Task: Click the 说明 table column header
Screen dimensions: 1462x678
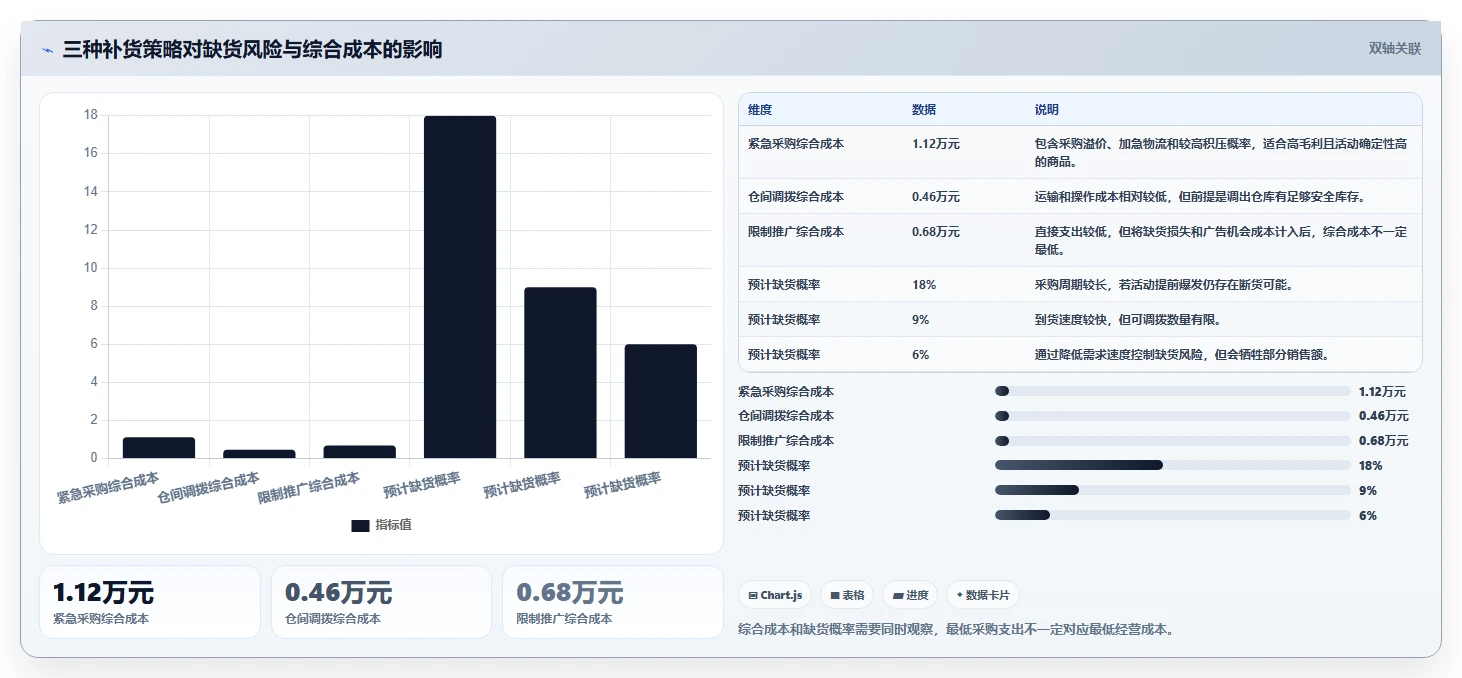Action: point(1047,110)
